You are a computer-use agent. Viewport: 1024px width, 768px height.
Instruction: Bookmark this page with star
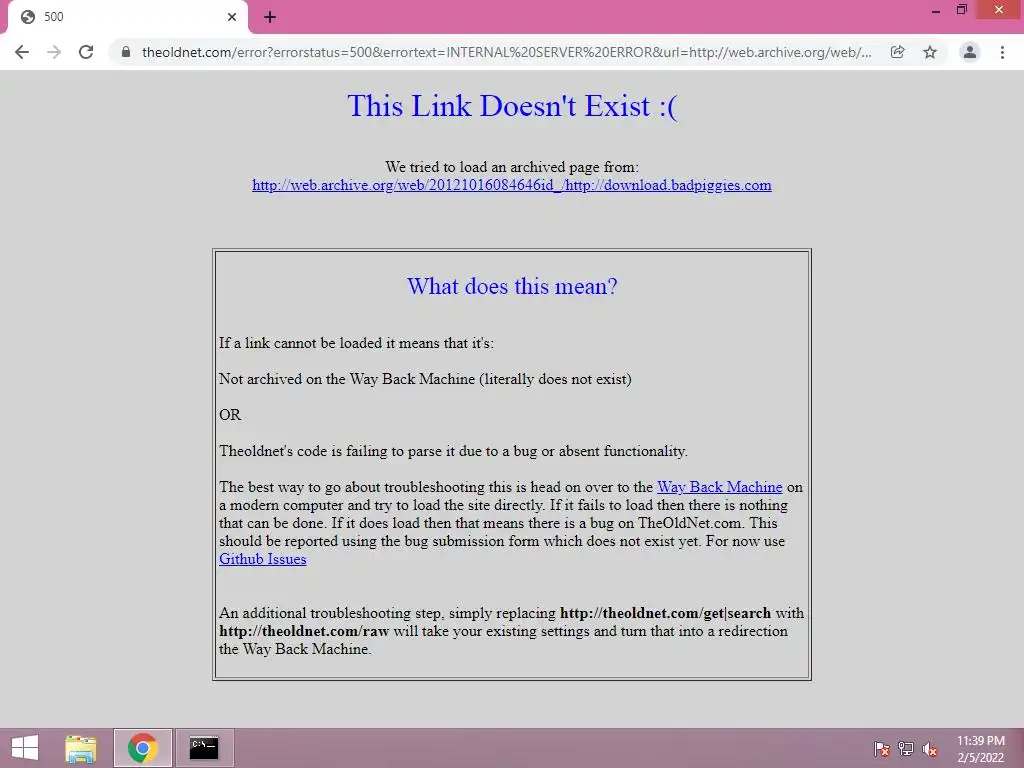(930, 52)
